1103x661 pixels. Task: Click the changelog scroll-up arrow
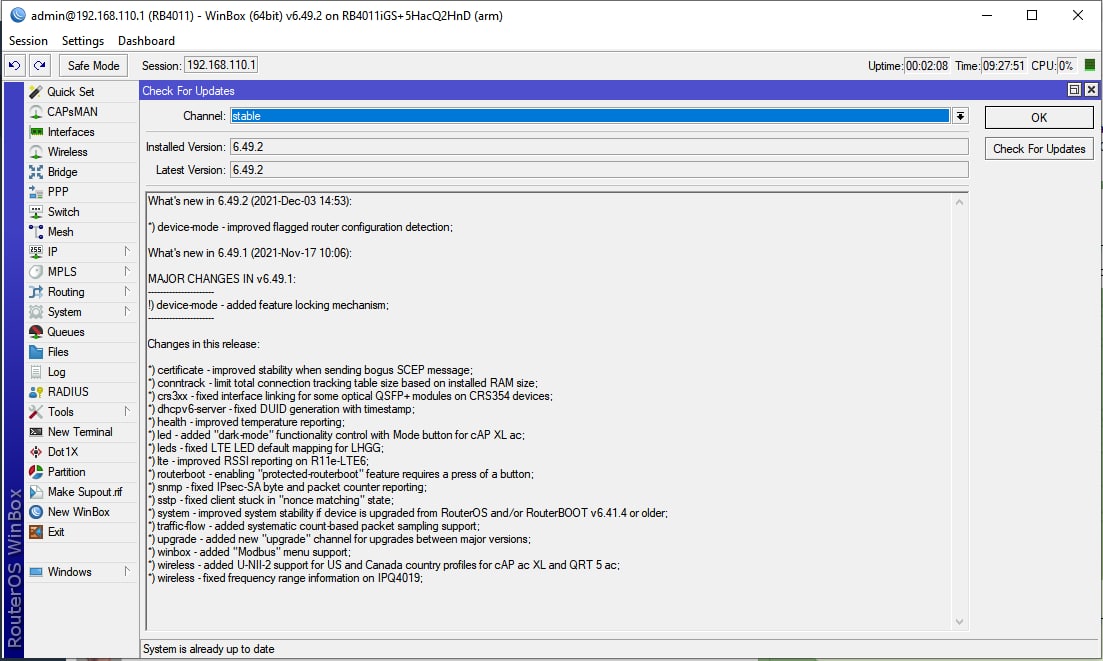pos(959,203)
